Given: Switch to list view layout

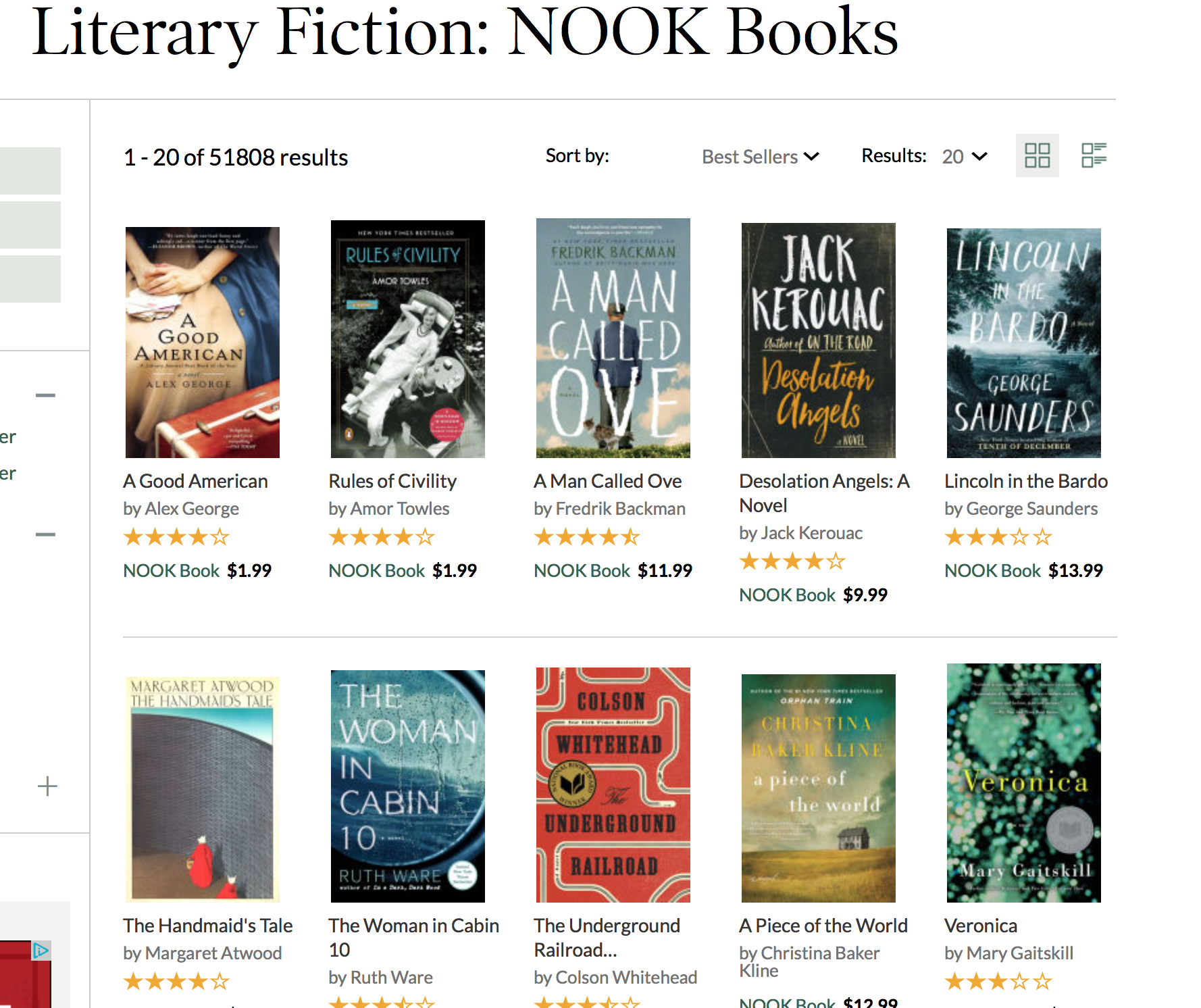Looking at the screenshot, I should coord(1094,155).
